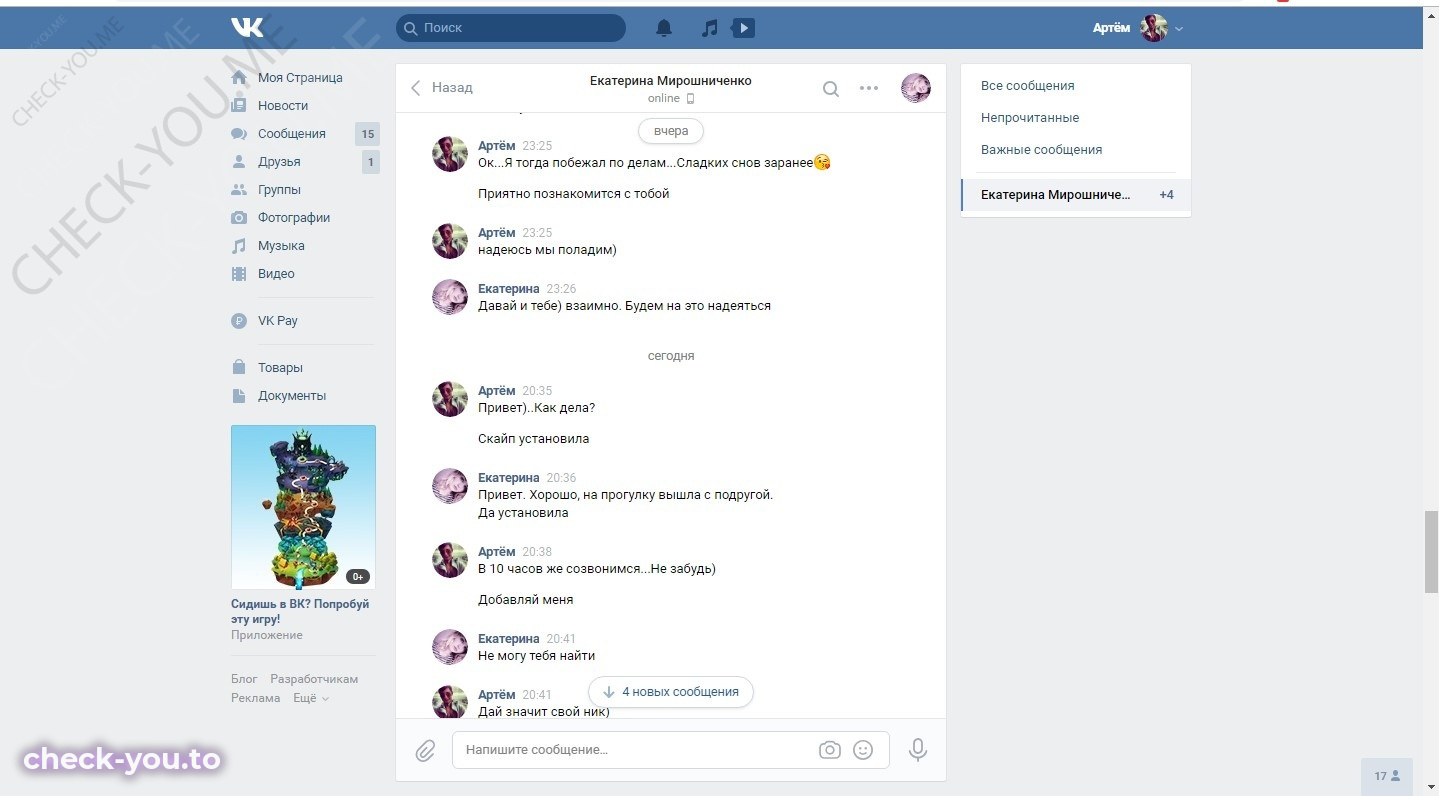Image resolution: width=1439 pixels, height=796 pixels.
Task: Open the three-dots conversation actions menu
Action: pos(869,88)
